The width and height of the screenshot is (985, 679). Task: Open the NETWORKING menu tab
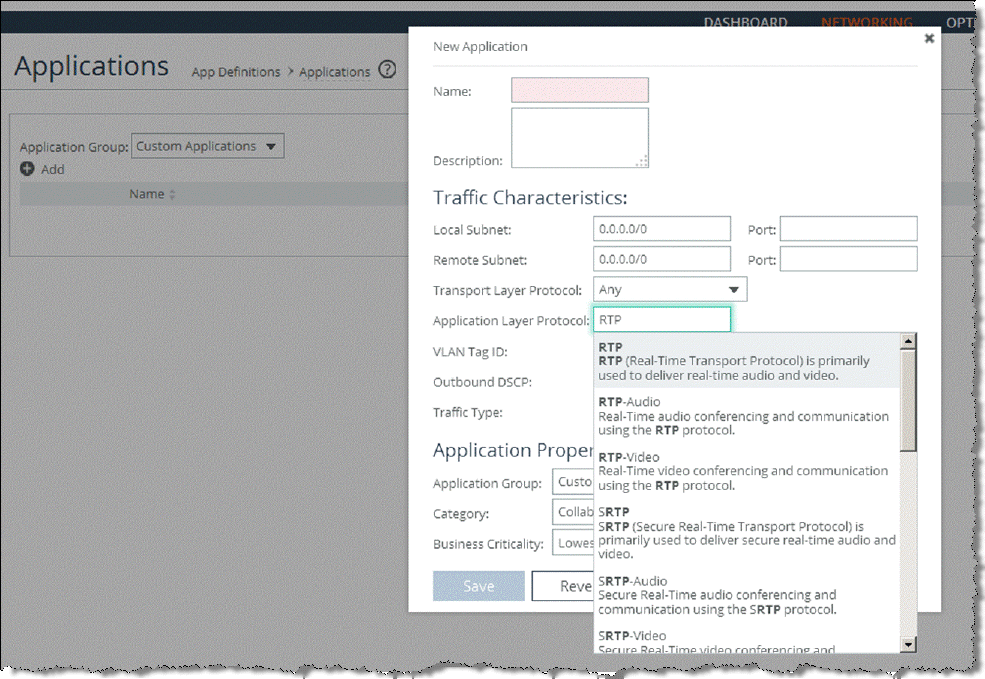tap(866, 22)
